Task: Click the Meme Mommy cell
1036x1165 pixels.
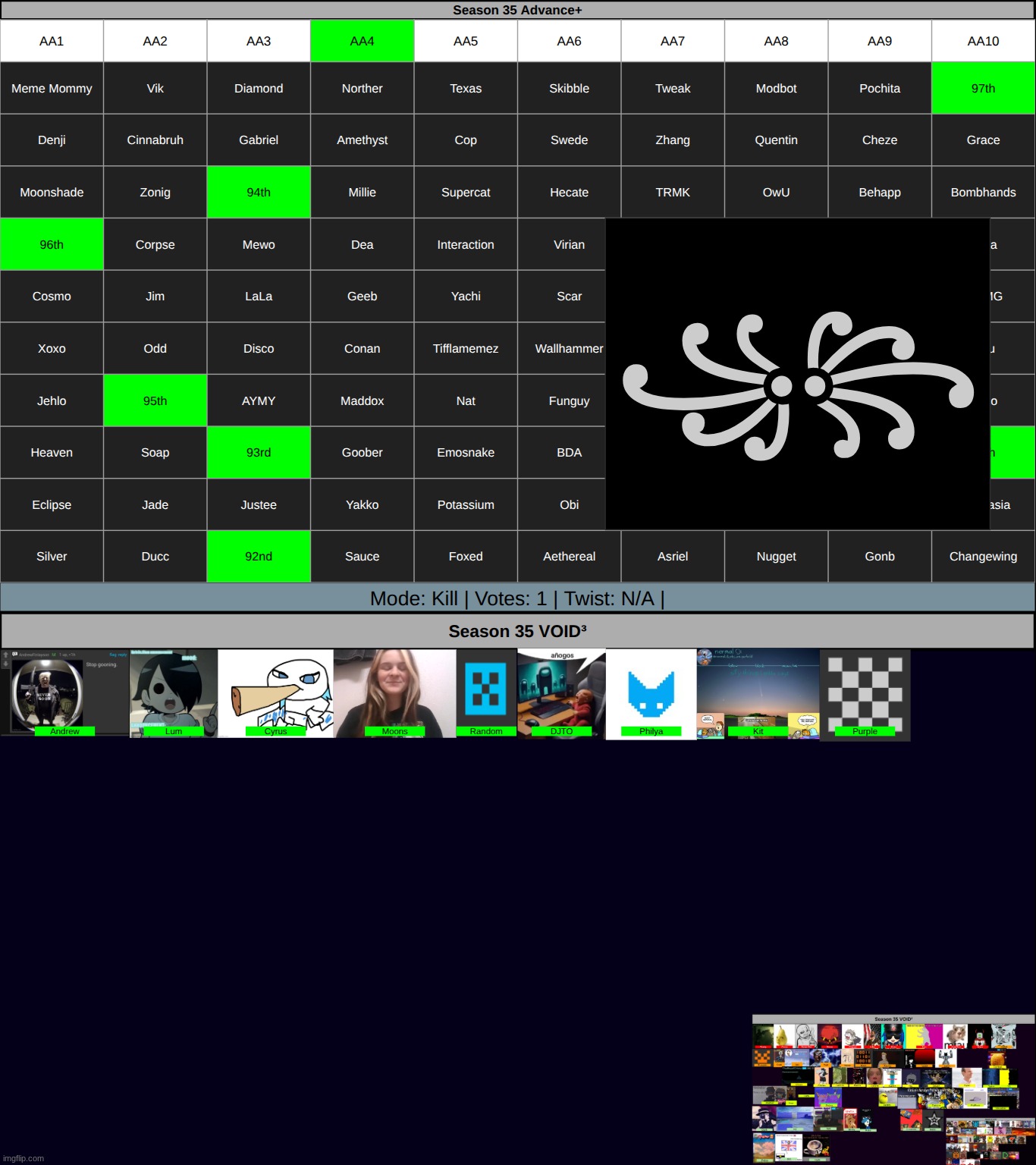Action: coord(52,88)
